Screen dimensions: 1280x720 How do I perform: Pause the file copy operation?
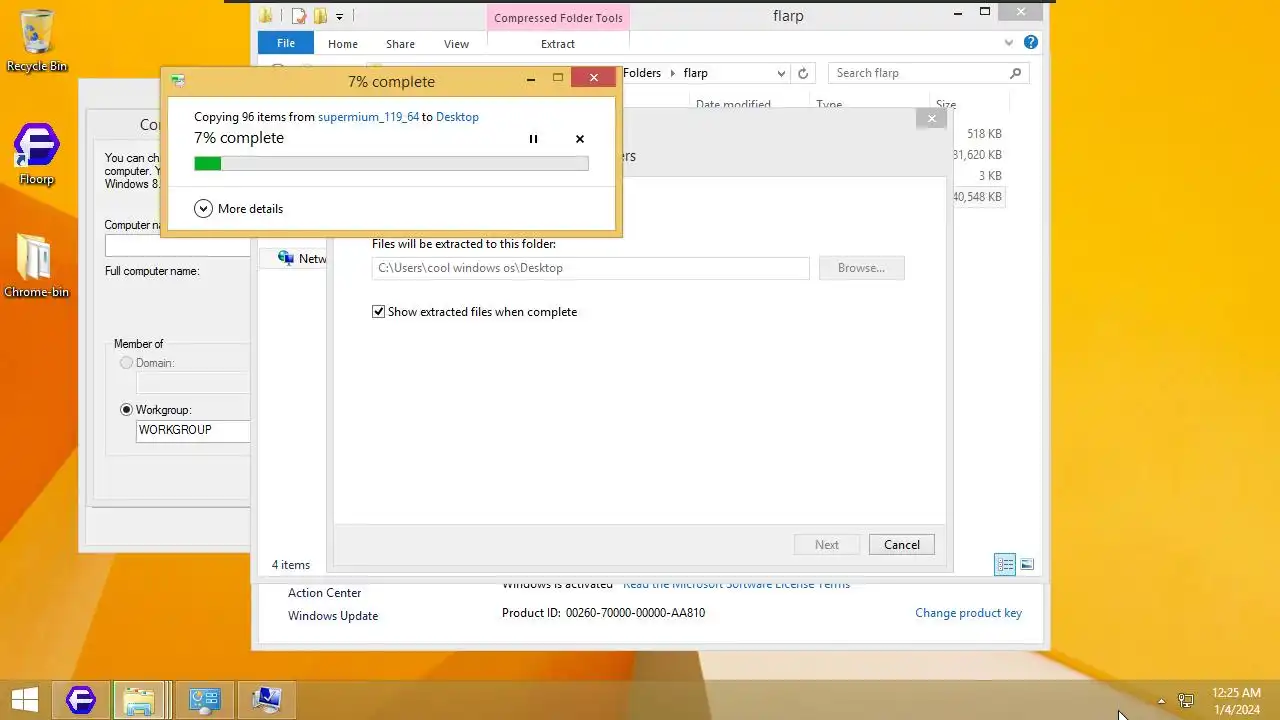(533, 139)
